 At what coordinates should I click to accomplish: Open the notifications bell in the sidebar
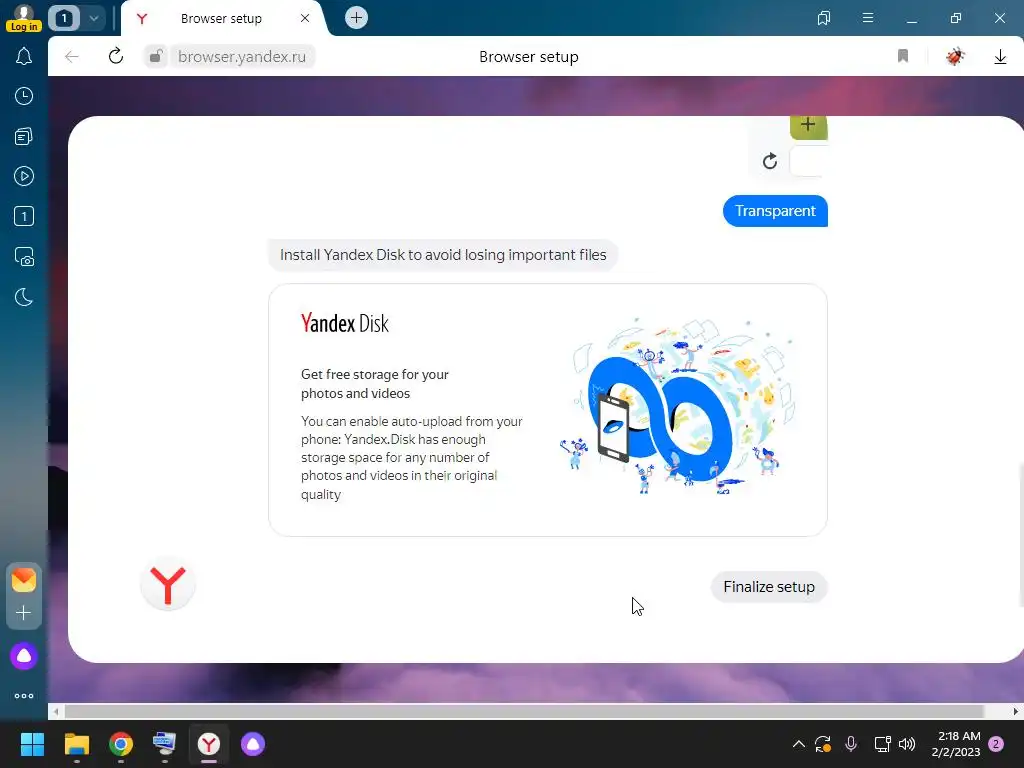(24, 57)
